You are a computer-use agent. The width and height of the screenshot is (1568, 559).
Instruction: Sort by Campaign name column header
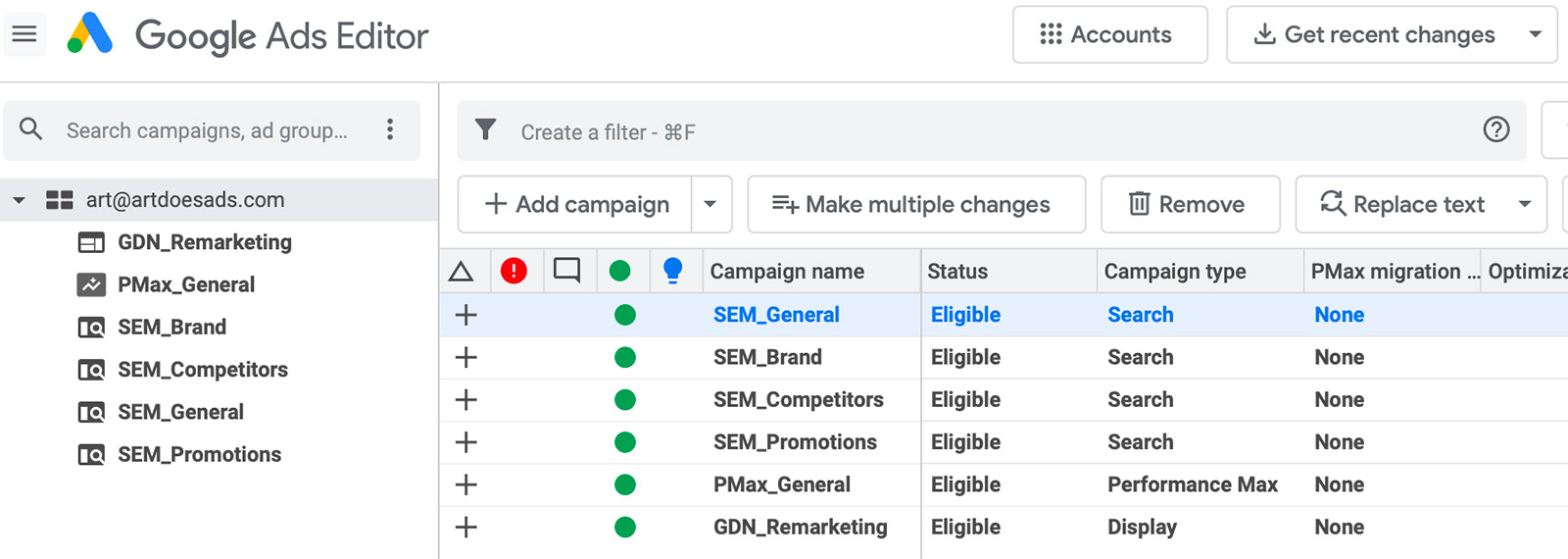point(811,272)
